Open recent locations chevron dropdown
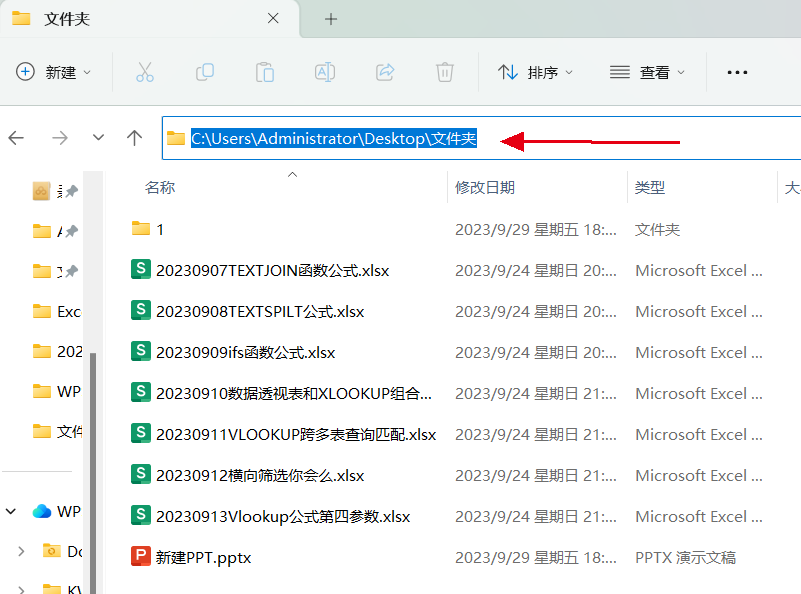 [99, 137]
